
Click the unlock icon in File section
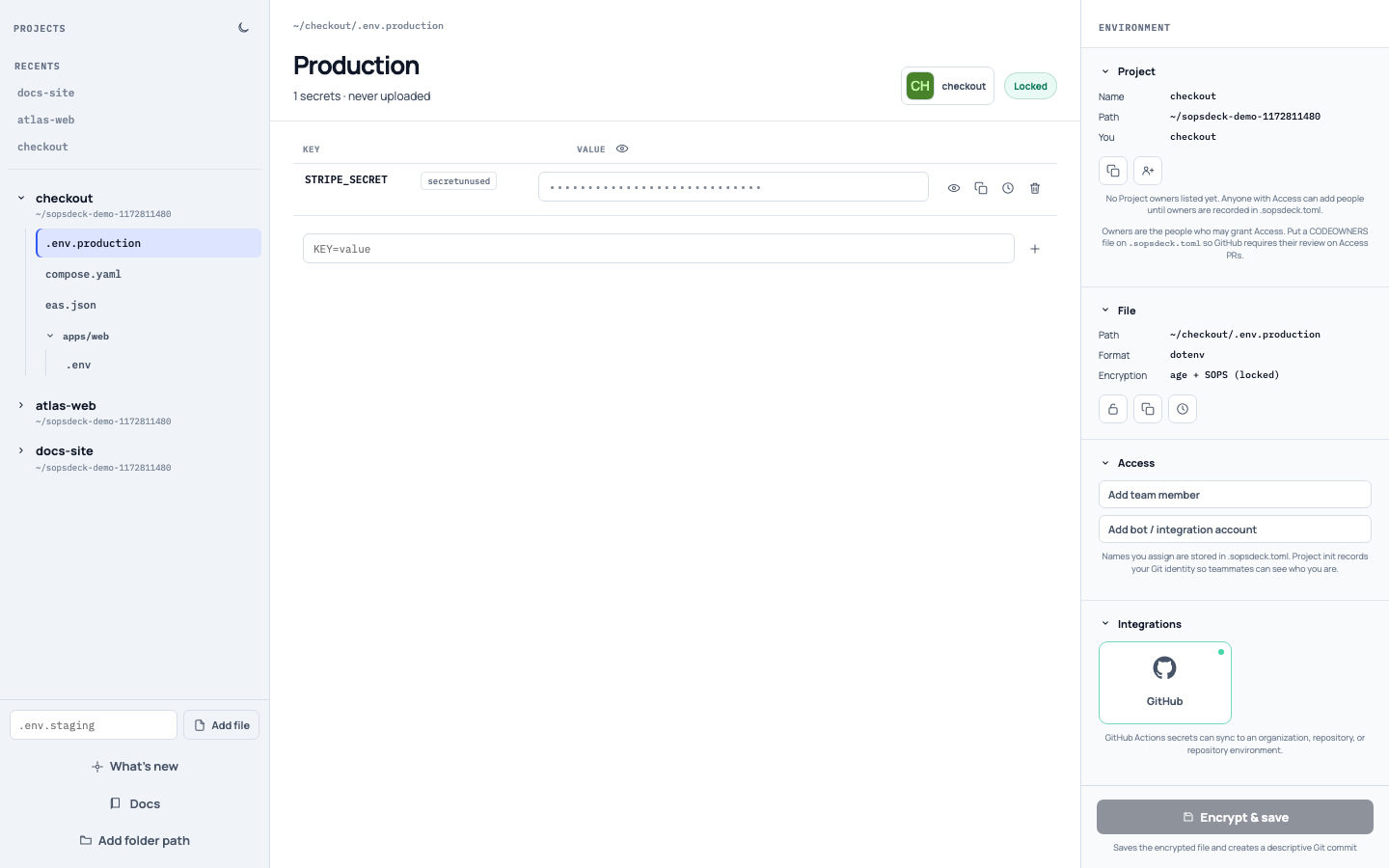tap(1113, 409)
